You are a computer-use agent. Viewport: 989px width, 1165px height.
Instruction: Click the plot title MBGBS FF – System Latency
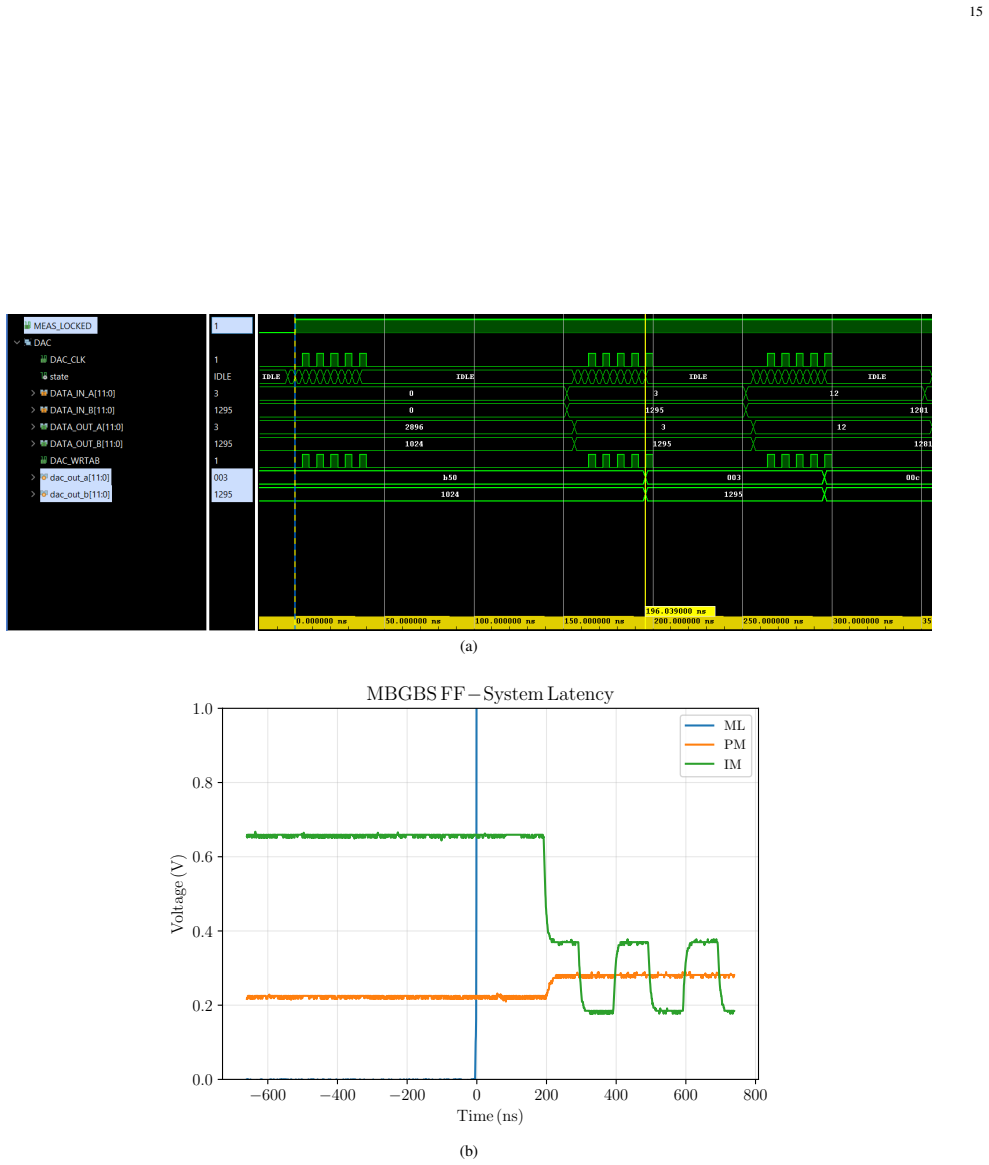click(490, 694)
